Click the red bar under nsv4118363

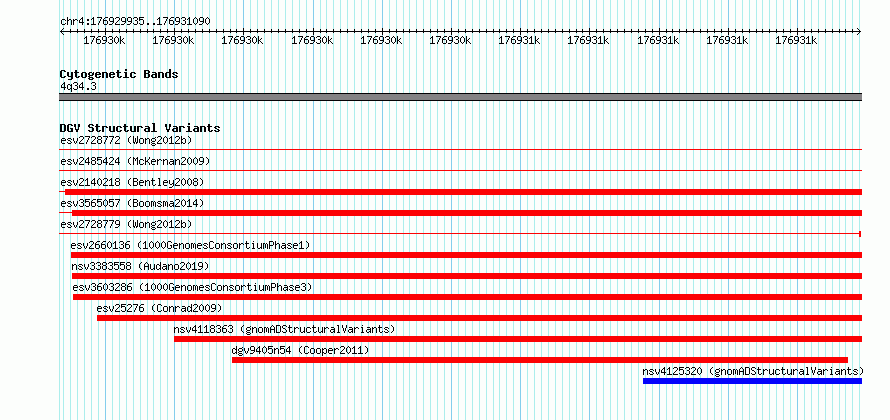[518, 339]
